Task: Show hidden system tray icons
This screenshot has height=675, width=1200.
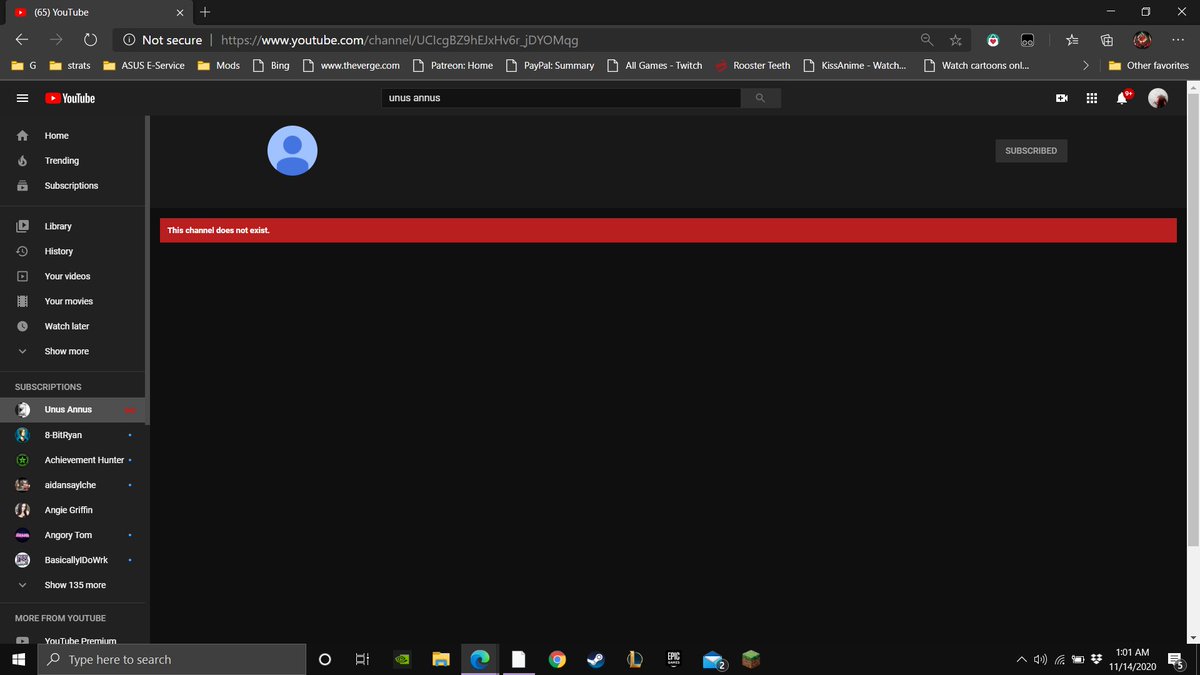Action: pyautogui.click(x=1021, y=659)
